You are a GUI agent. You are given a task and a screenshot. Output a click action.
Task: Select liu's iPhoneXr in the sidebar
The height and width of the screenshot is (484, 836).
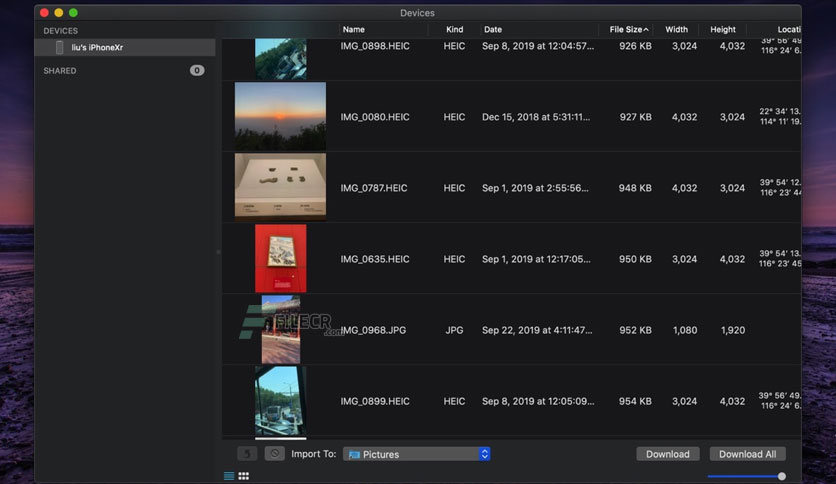[x=125, y=47]
